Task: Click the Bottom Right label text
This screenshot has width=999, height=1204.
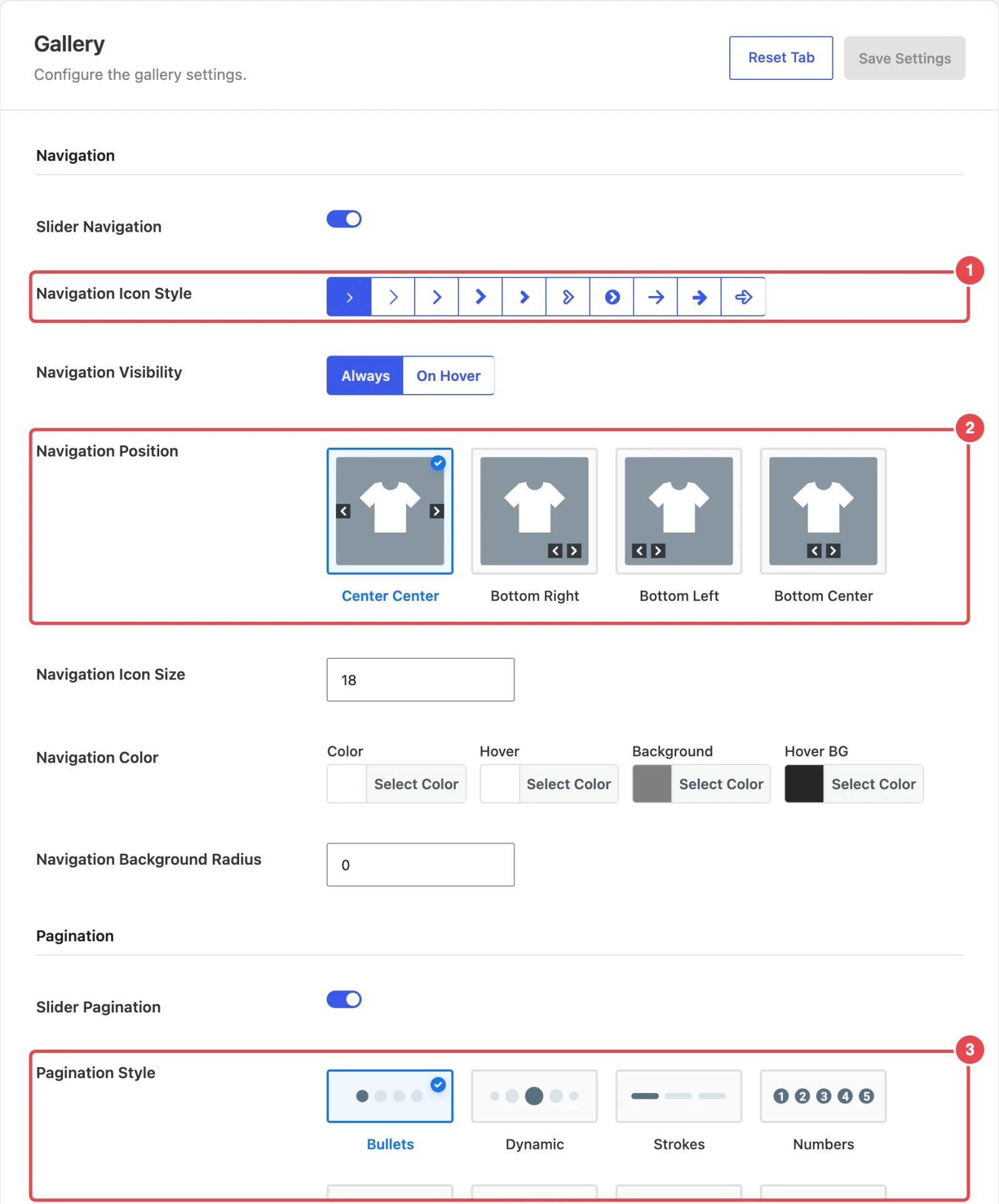Action: pyautogui.click(x=534, y=596)
